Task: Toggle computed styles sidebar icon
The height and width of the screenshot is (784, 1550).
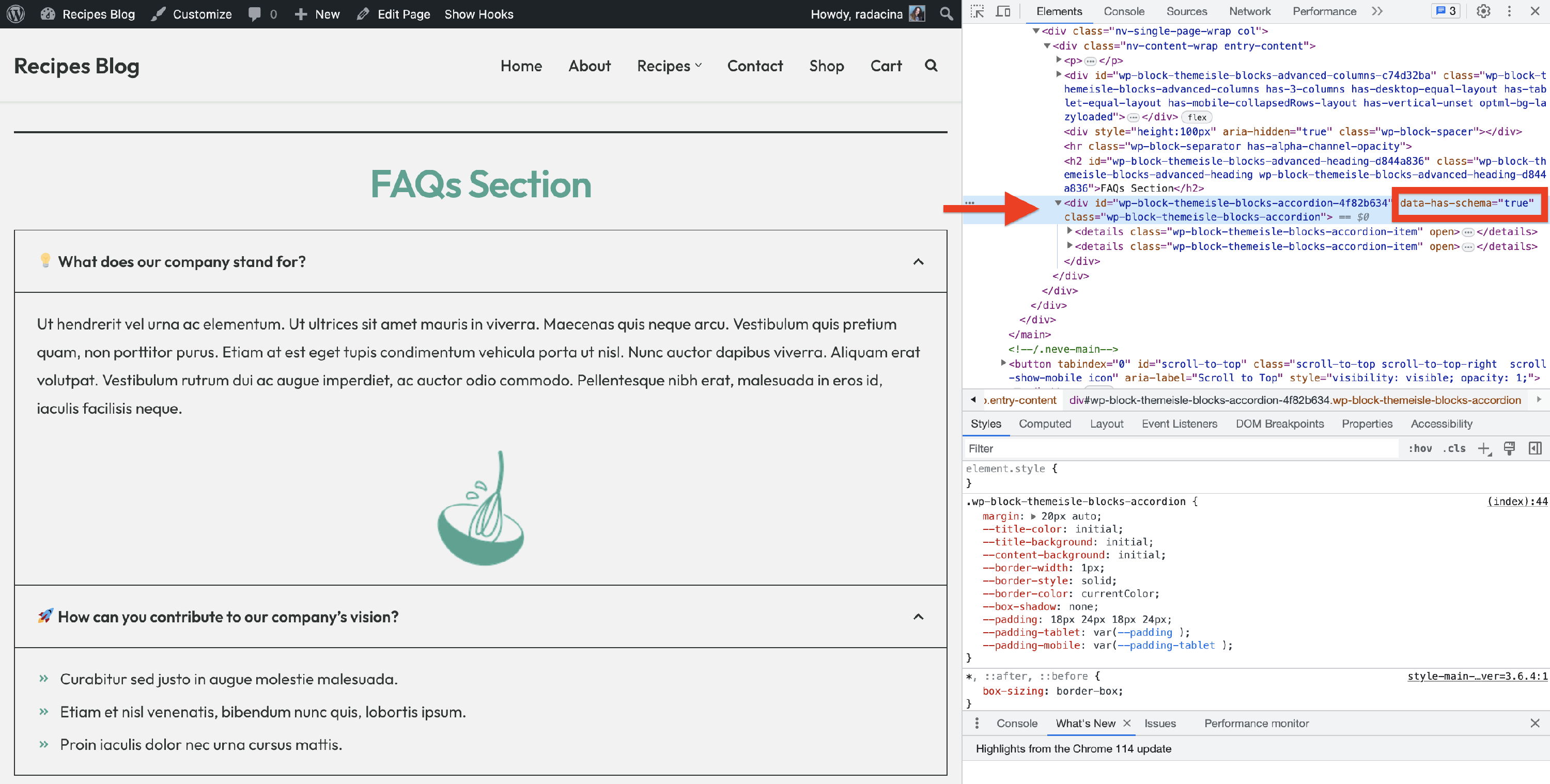Action: [1535, 448]
